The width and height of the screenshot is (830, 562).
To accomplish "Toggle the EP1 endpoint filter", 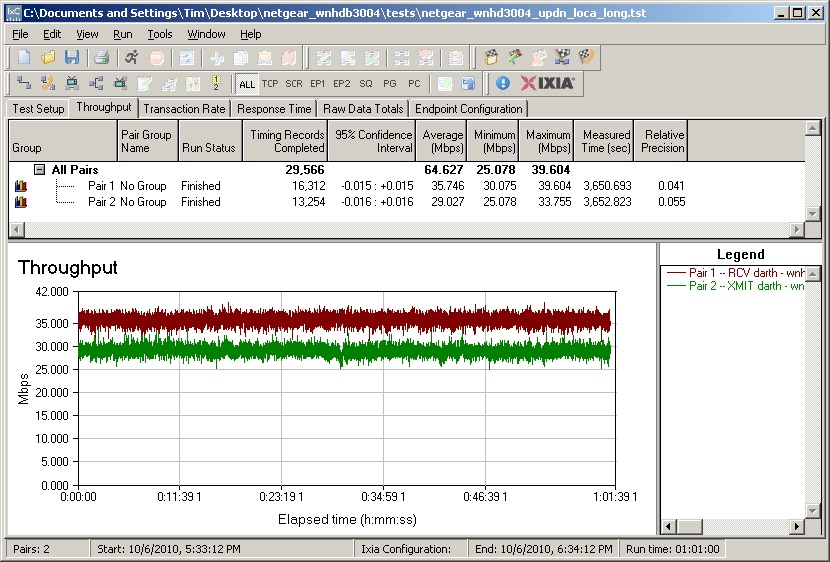I will point(318,84).
